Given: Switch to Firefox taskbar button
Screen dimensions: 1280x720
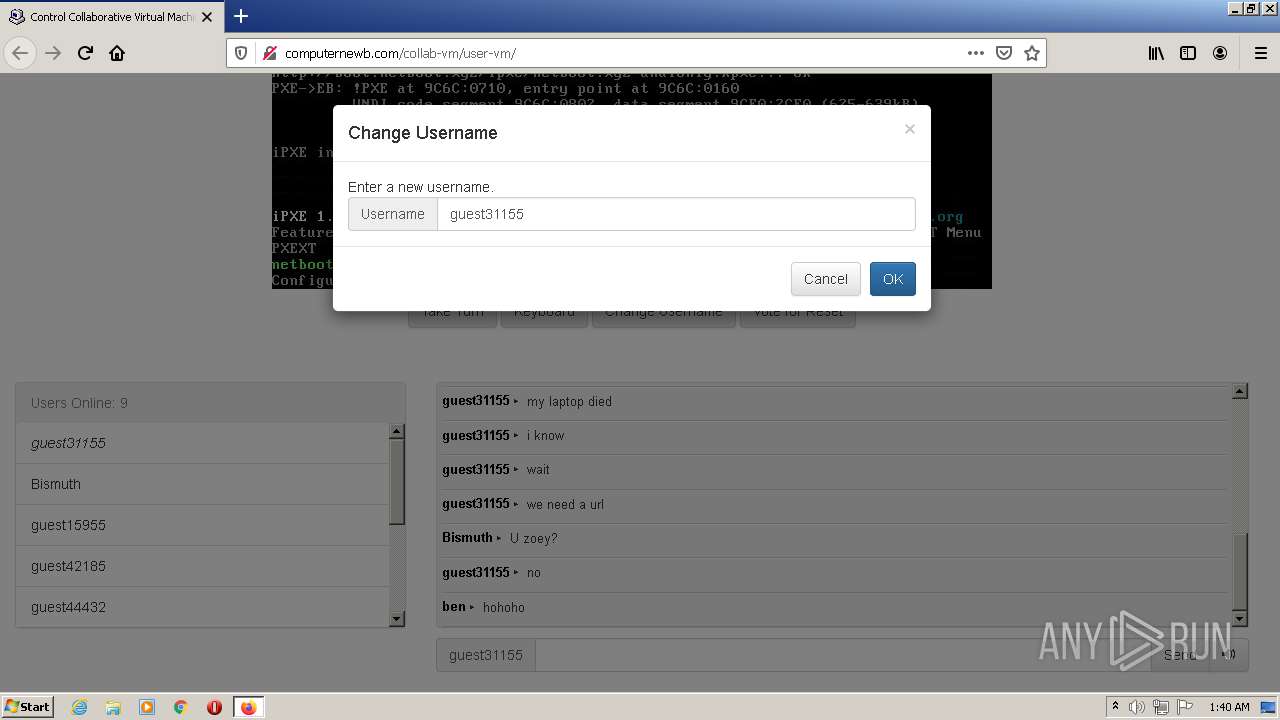Looking at the screenshot, I should point(248,707).
